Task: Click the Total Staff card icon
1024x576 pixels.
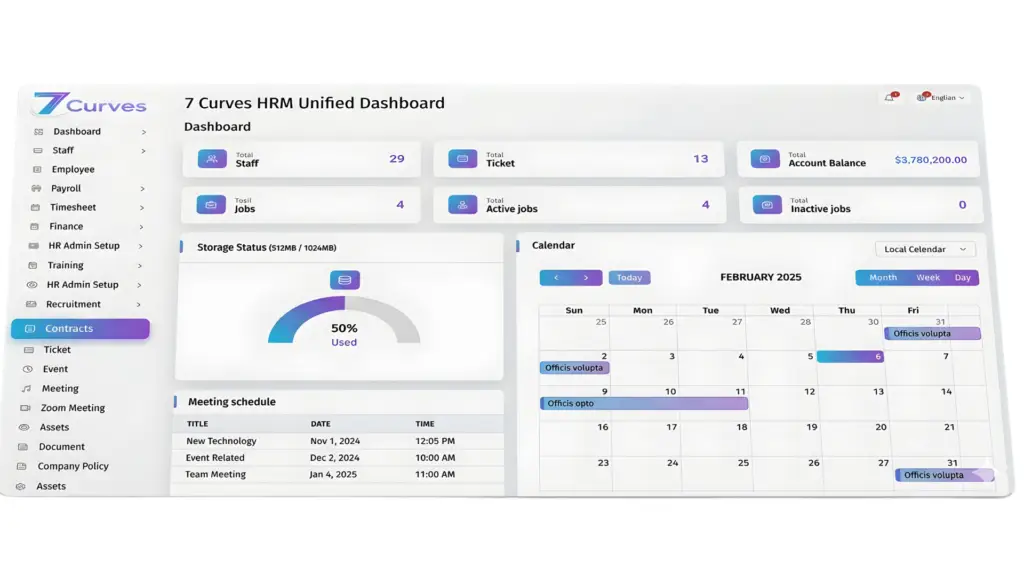Action: click(212, 159)
